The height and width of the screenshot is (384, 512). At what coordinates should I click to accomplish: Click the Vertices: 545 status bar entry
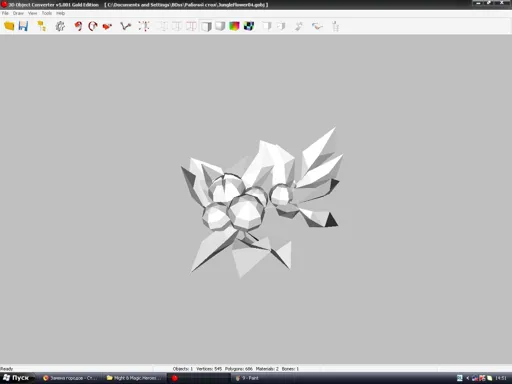point(209,369)
